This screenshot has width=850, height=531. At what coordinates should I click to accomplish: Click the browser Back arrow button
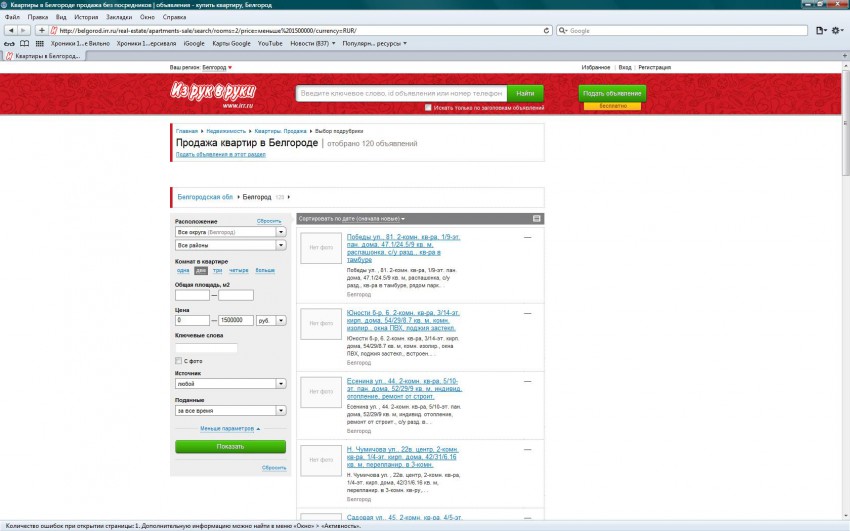(11, 30)
